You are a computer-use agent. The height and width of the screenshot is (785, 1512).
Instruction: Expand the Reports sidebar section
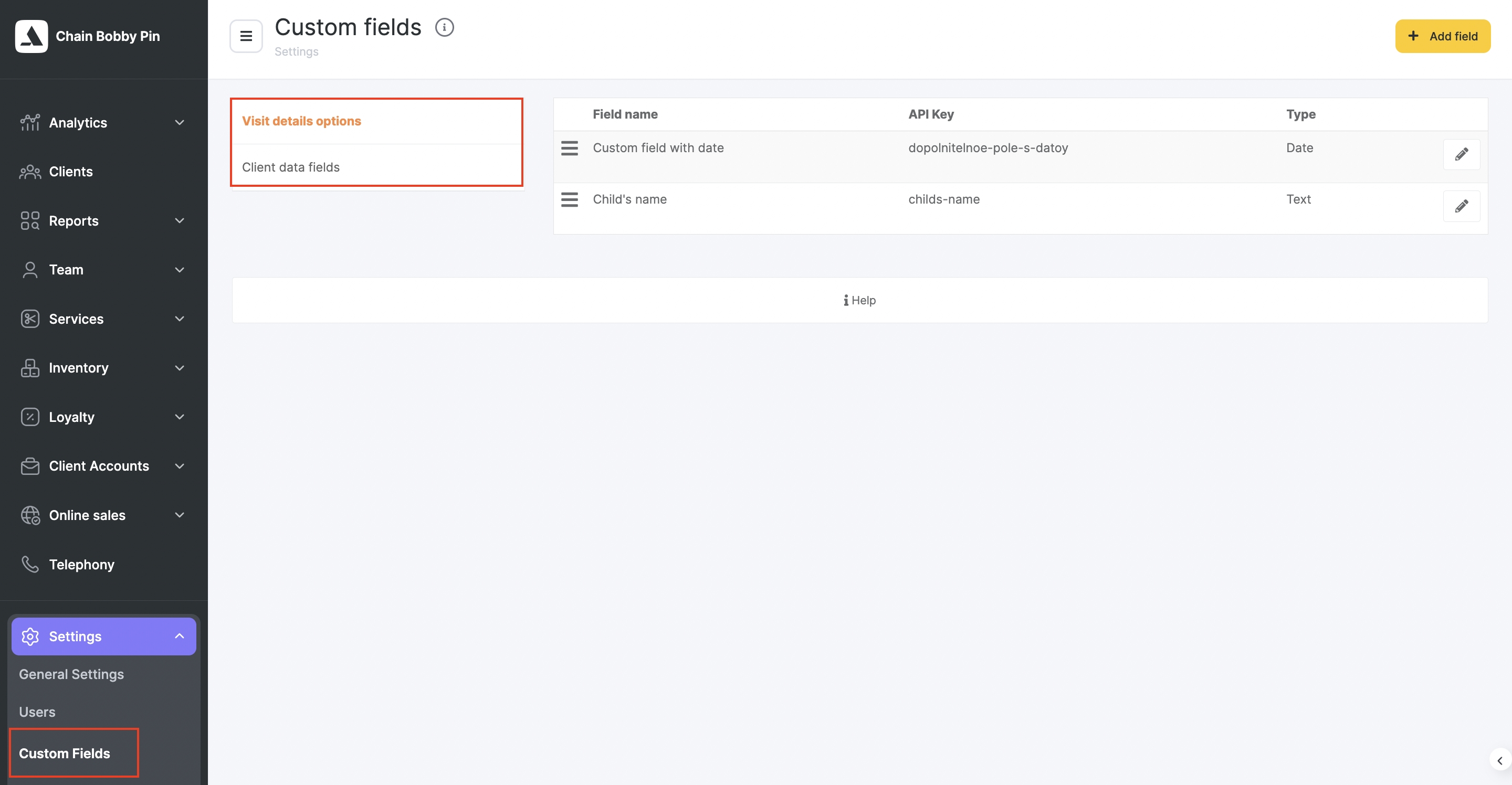tap(180, 220)
